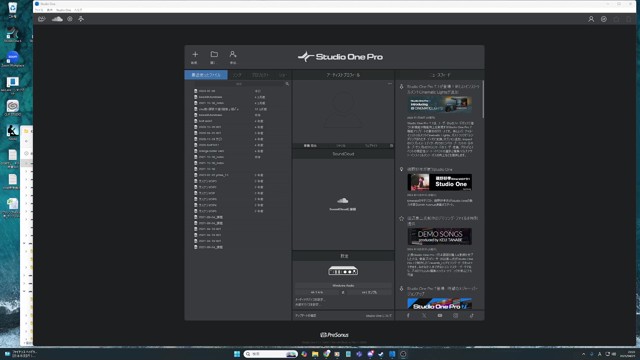This screenshot has height=360, width=640.
Task: Click the SoundCloud connect icon in center panel
Action: pyautogui.click(x=342, y=200)
